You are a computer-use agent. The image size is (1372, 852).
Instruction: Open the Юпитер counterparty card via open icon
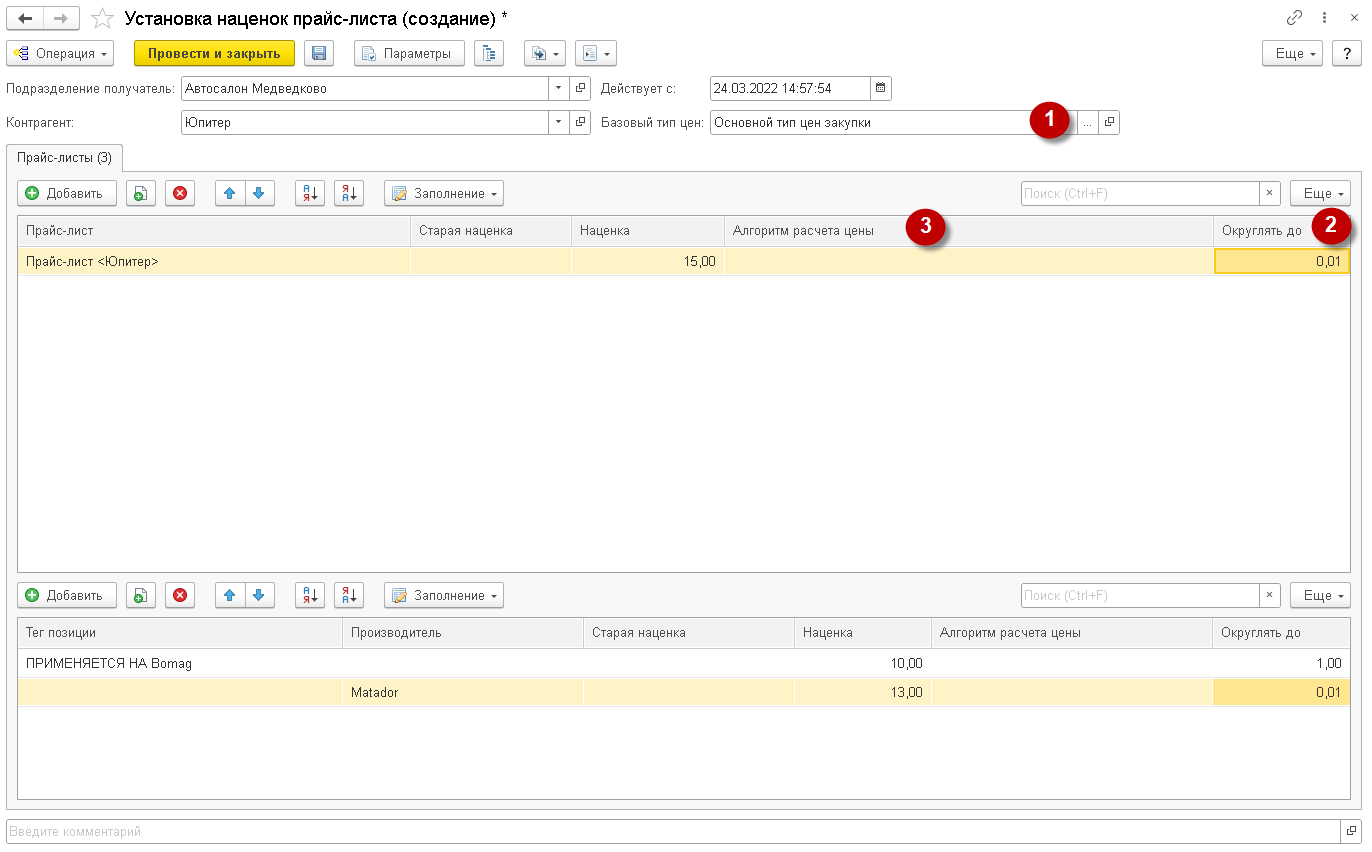pos(580,122)
